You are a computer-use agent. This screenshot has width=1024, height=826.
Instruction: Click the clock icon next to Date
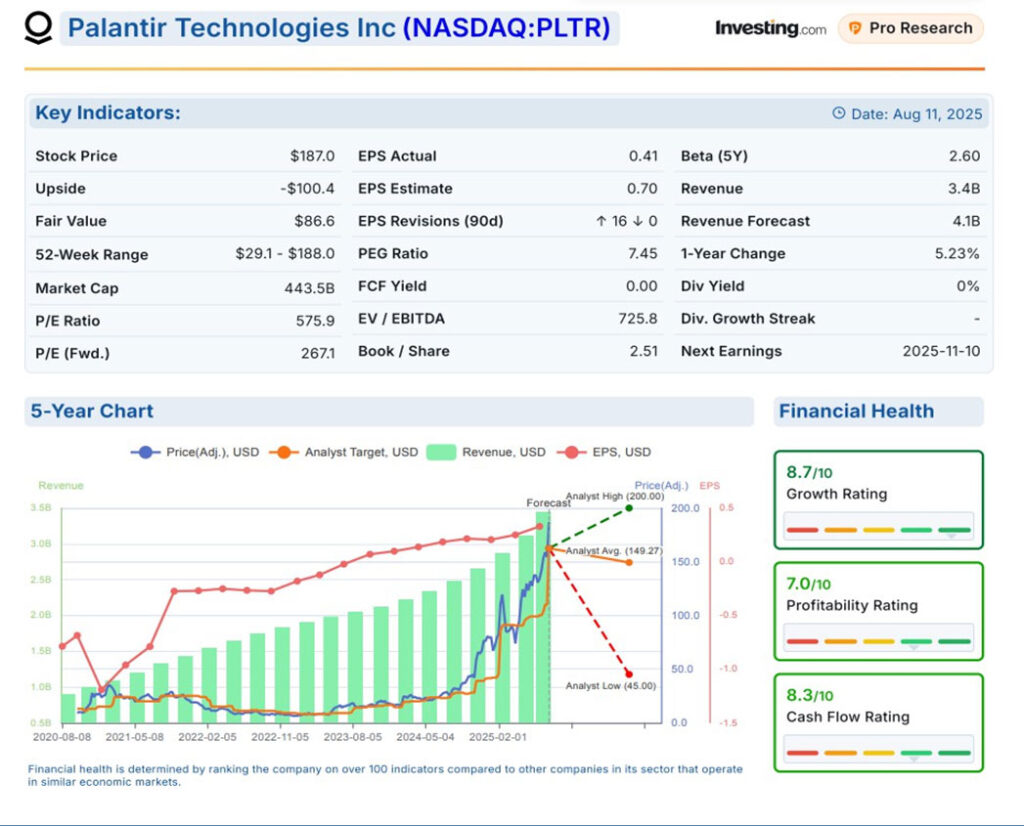point(839,114)
